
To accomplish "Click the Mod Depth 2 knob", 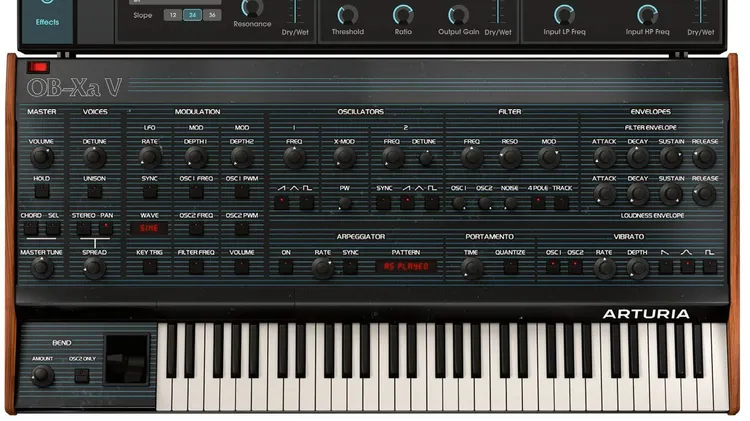I will [242, 157].
